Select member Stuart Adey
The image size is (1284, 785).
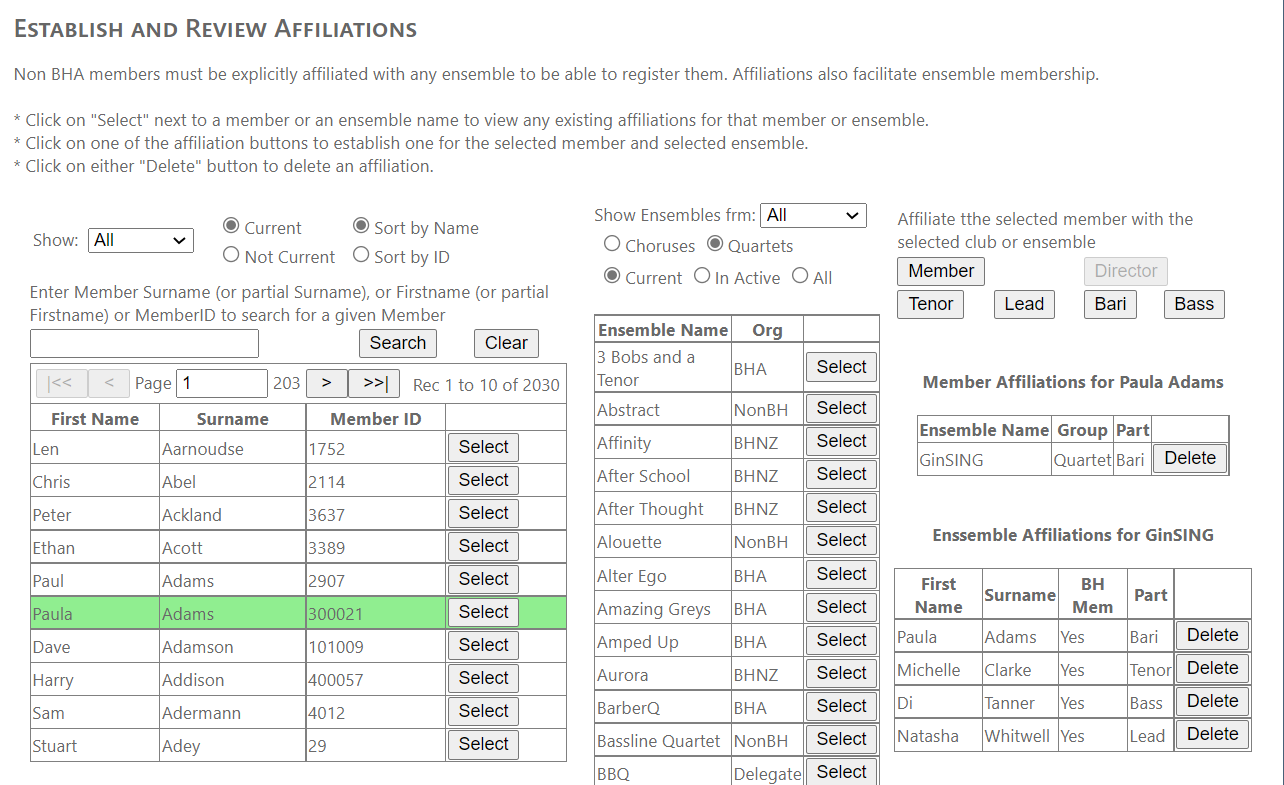tap(484, 744)
